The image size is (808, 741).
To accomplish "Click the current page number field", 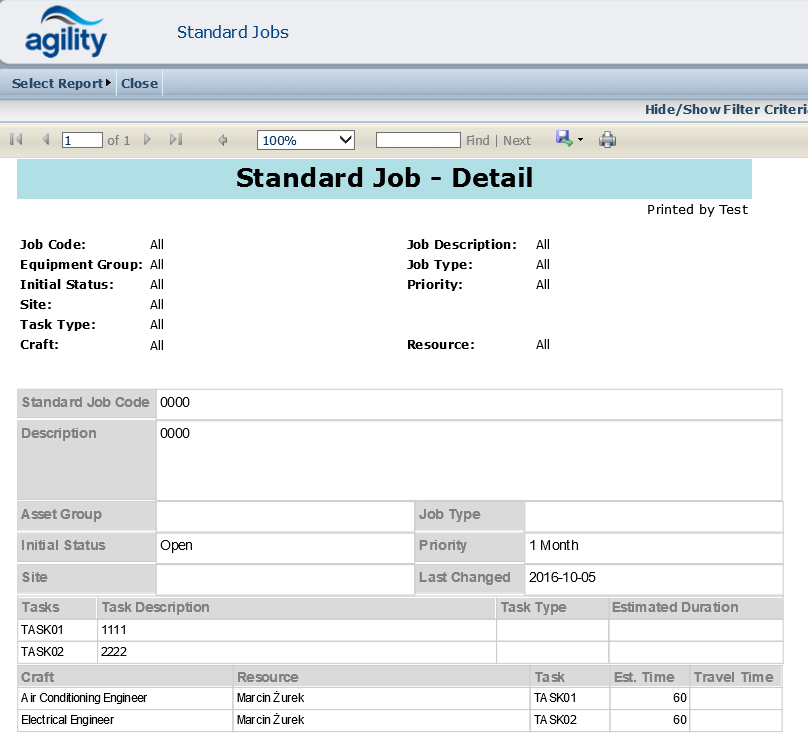I will point(82,140).
